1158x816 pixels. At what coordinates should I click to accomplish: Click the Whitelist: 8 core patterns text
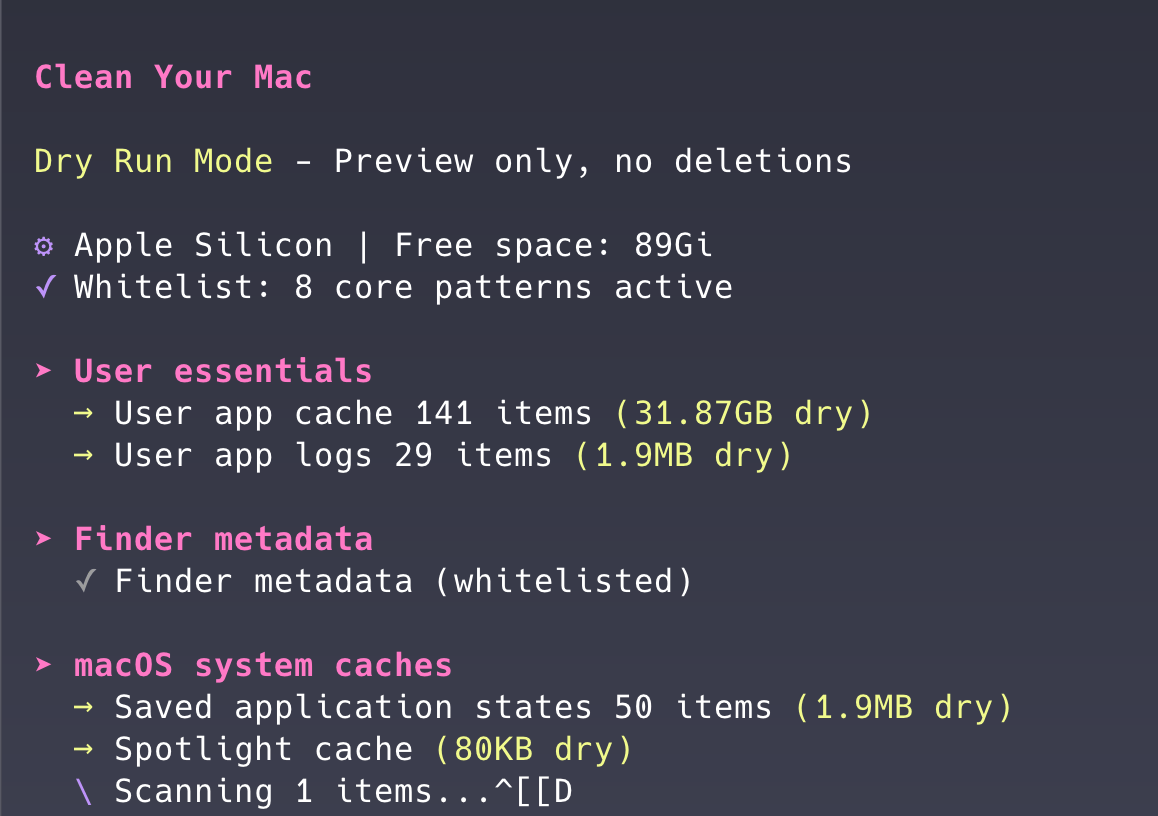(x=403, y=288)
